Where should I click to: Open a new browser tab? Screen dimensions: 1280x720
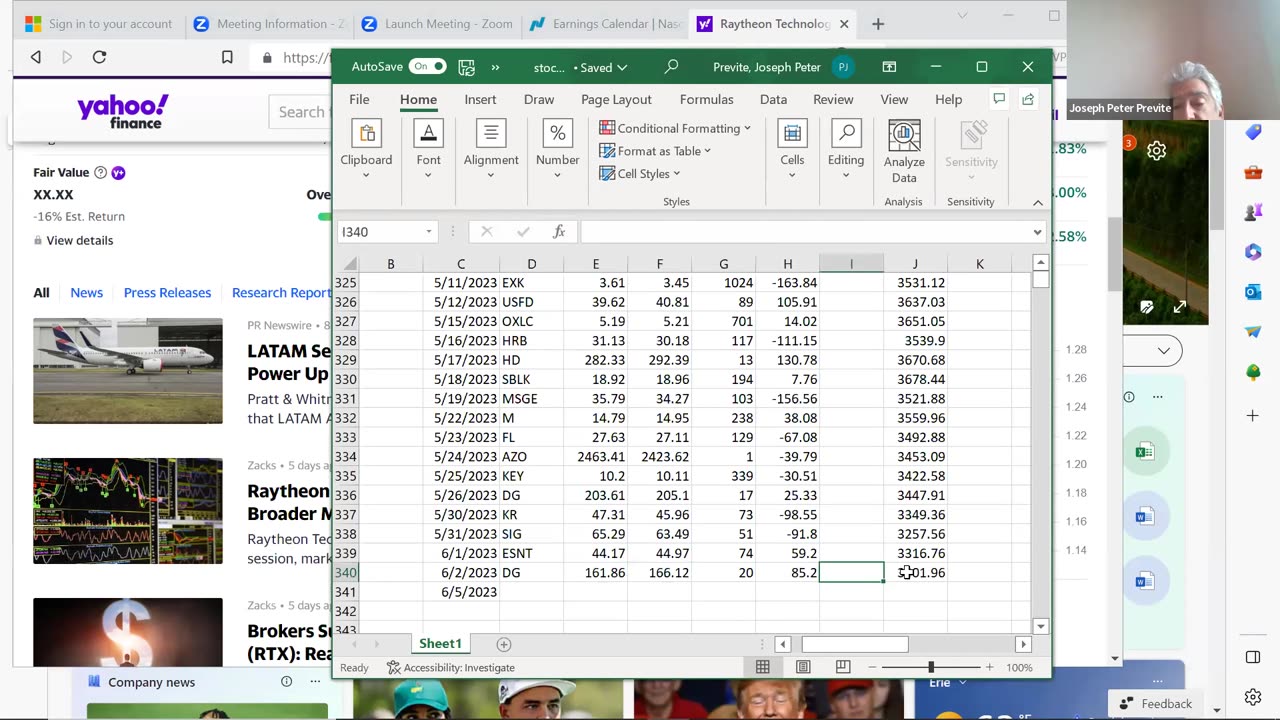coord(878,24)
